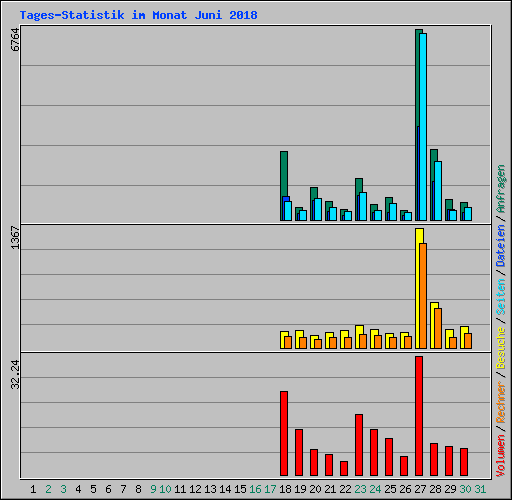Click the chart title Tages-Statistik im Monat Juni 2018
This screenshot has width=512, height=500.
pos(138,15)
